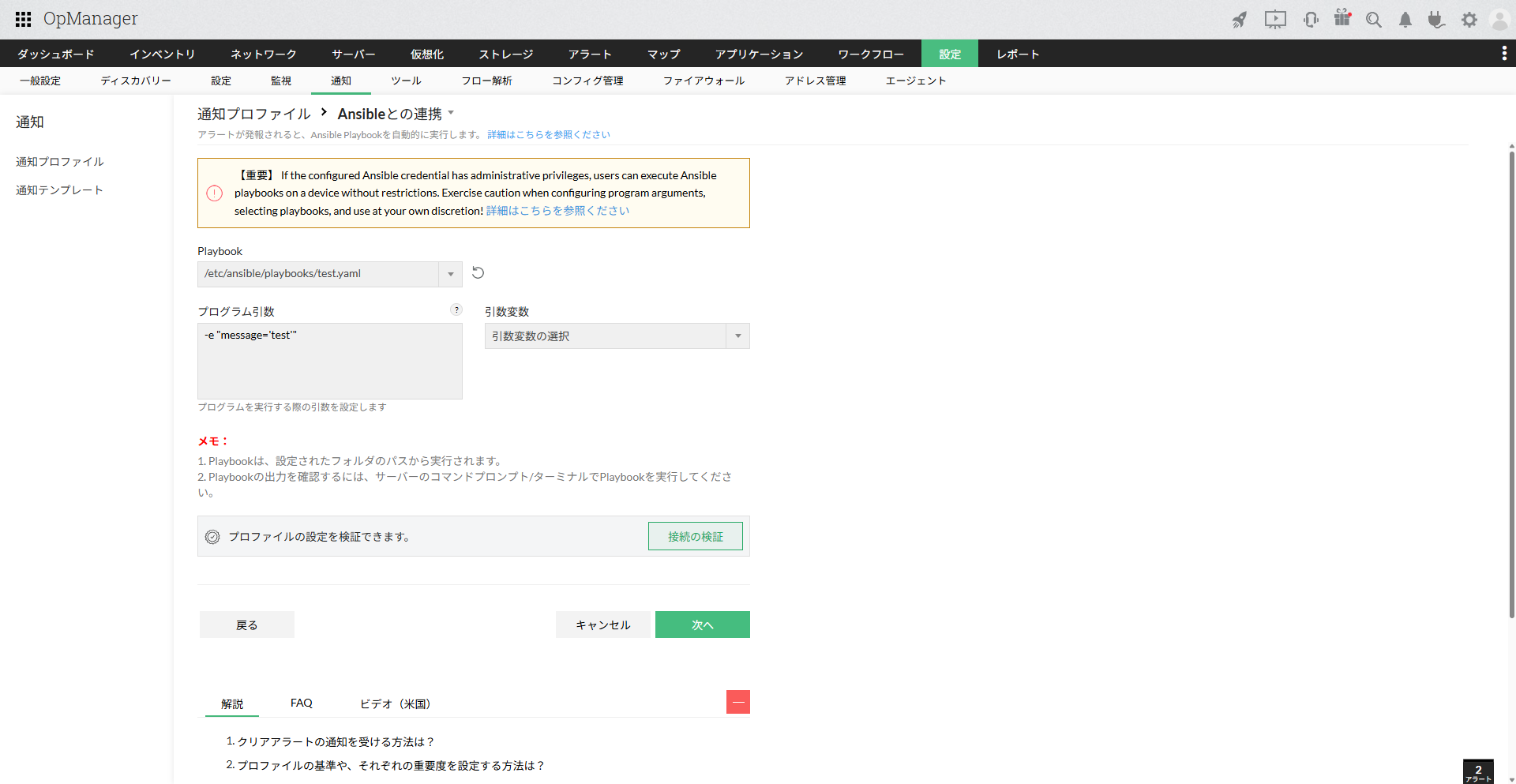Refresh the Playbook list

click(x=478, y=273)
